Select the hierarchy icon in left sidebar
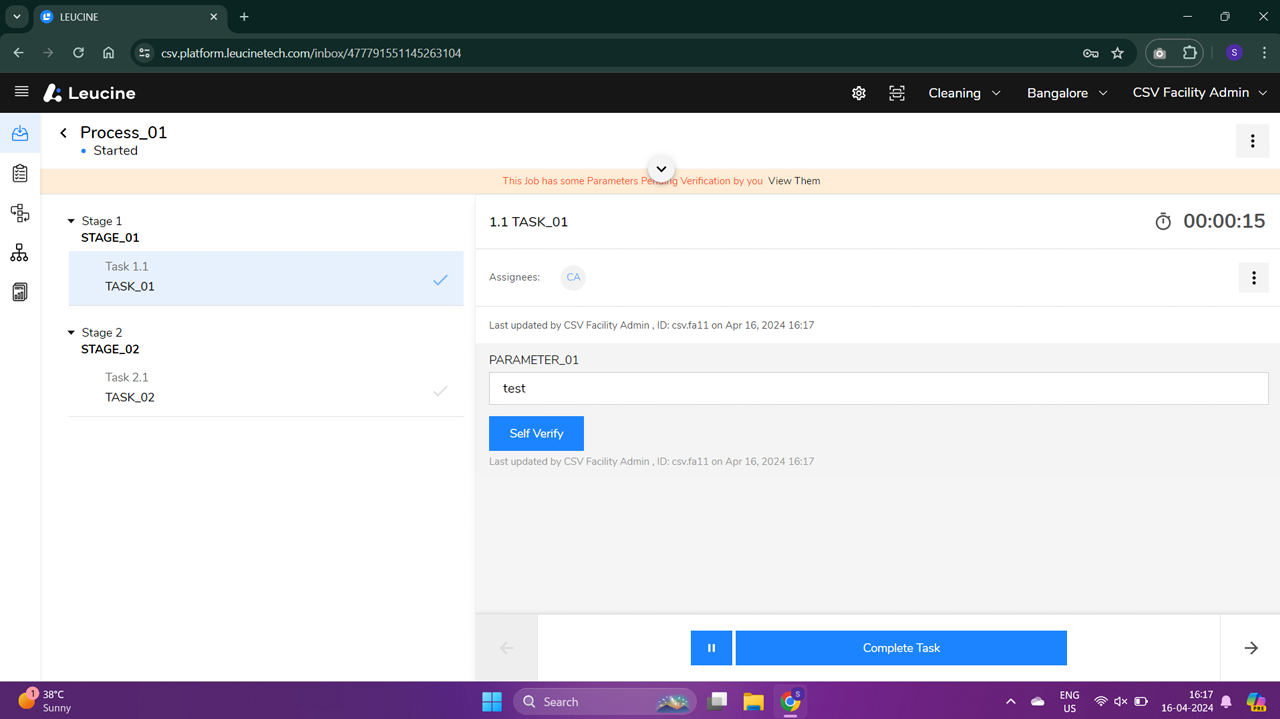Screen dimensions: 1280x719 (x=20, y=253)
